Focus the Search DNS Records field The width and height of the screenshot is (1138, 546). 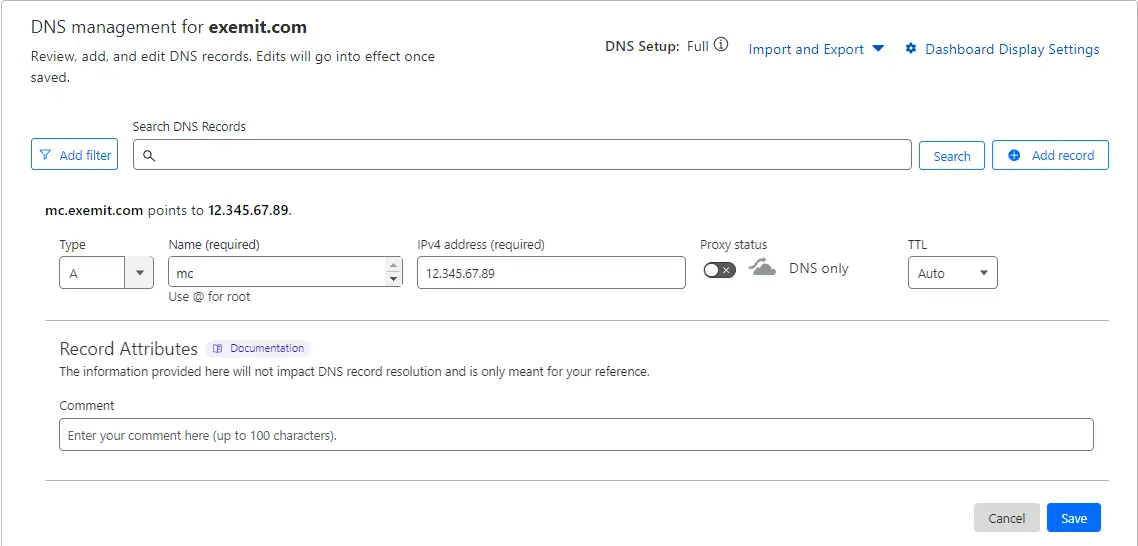point(522,155)
